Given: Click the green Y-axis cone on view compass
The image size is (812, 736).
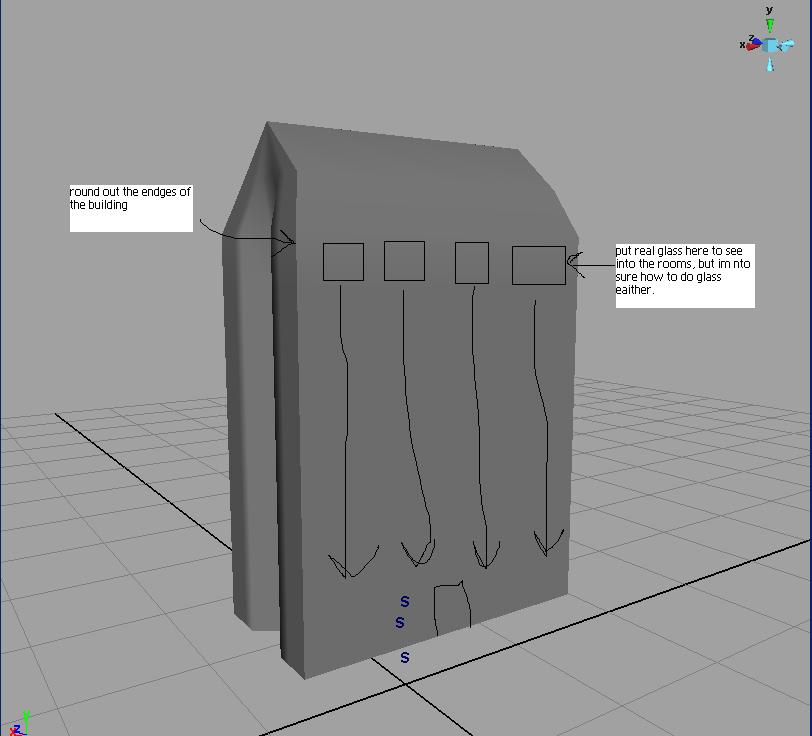Looking at the screenshot, I should coord(770,25).
